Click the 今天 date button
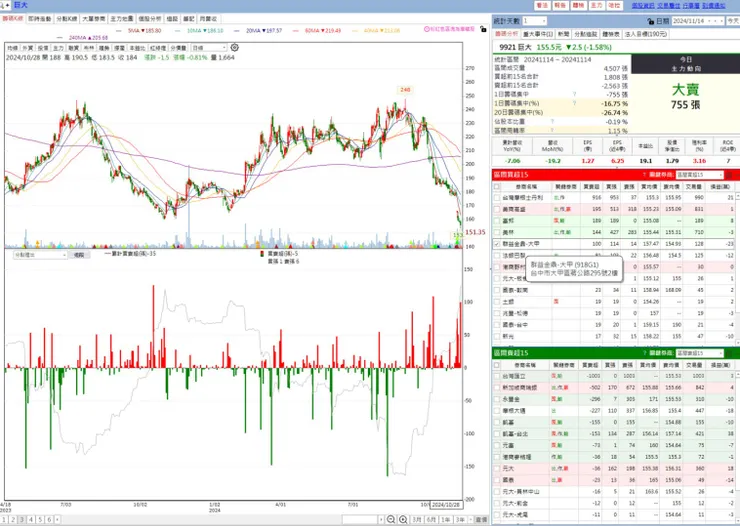 [x=732, y=21]
